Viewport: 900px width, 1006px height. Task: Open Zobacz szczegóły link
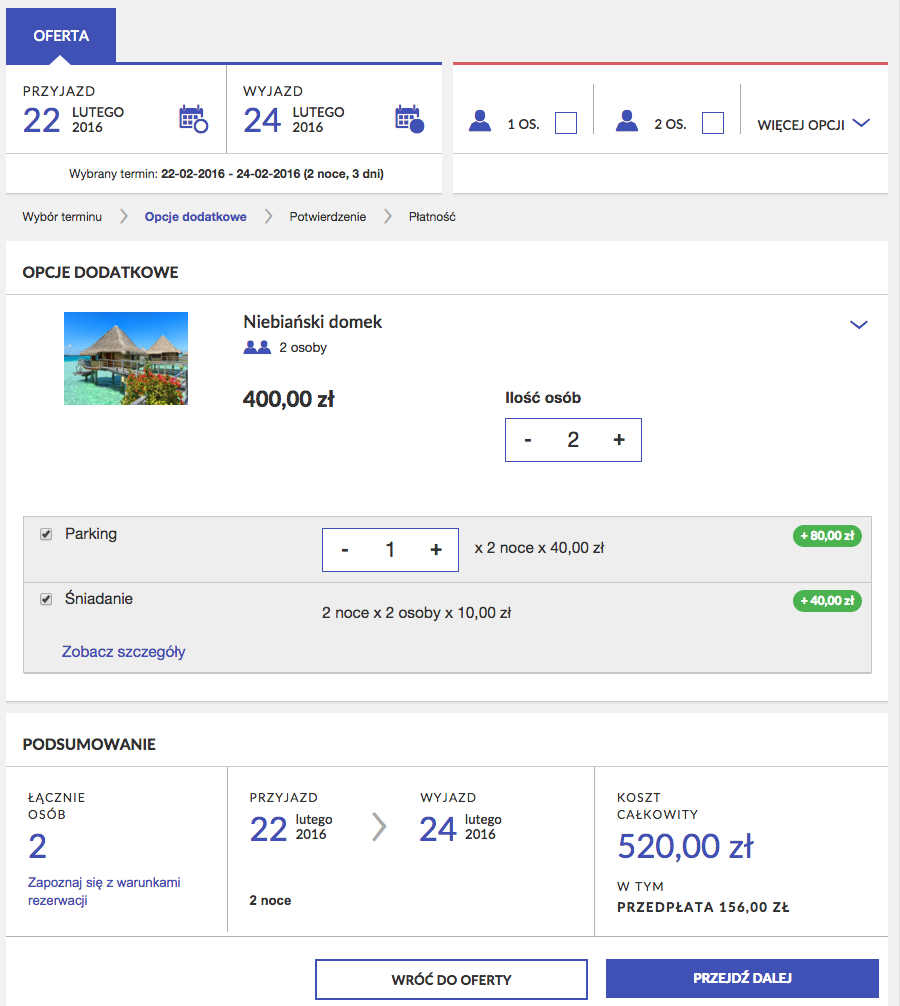(123, 652)
